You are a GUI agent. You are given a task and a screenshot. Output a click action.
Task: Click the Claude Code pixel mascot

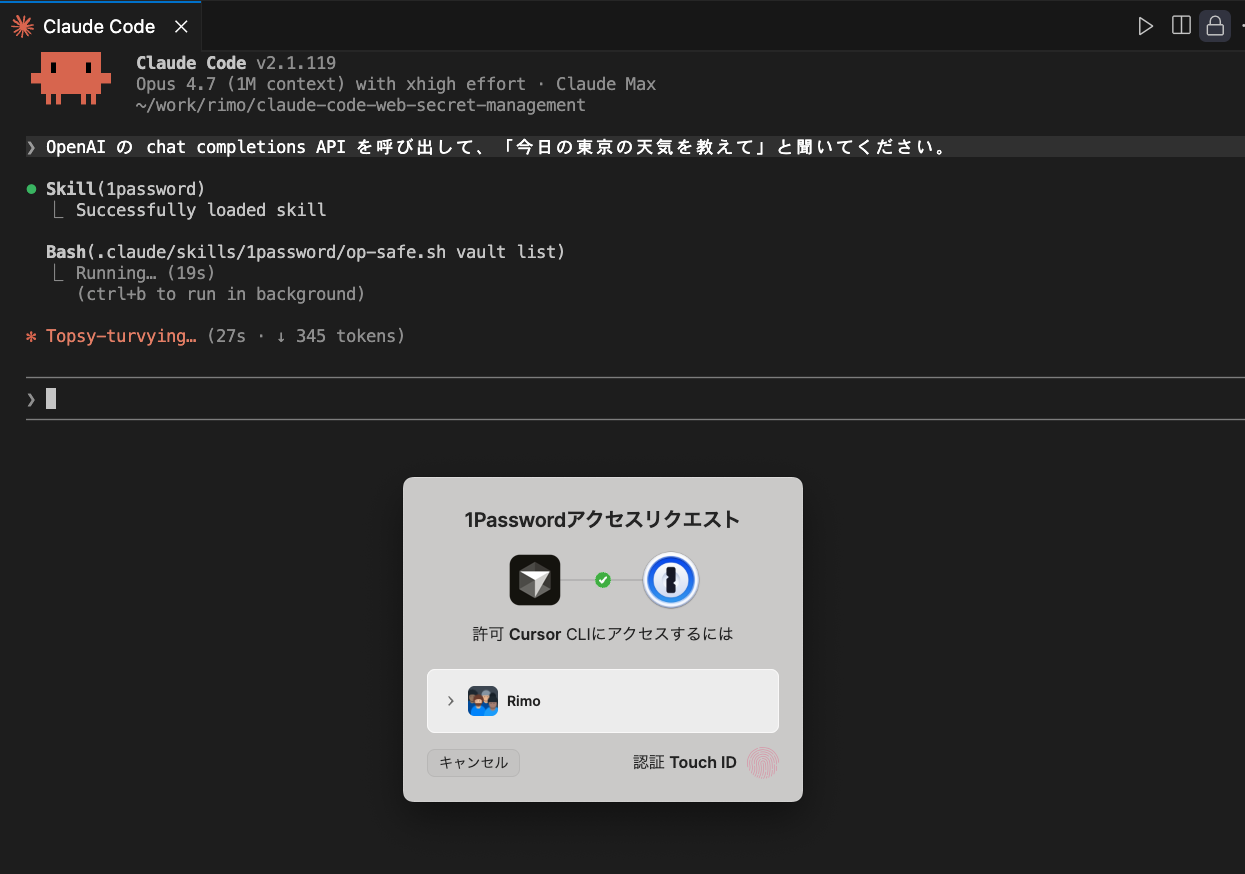point(70,78)
